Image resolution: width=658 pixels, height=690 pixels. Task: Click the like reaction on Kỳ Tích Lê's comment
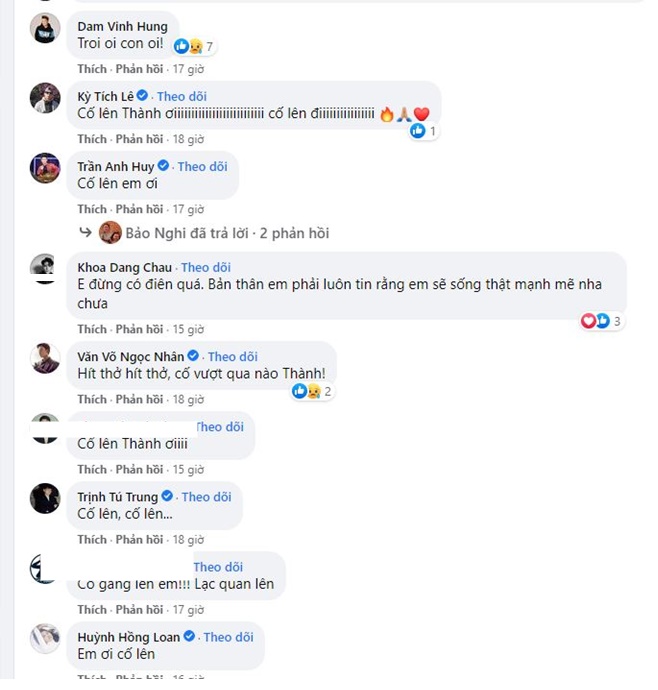(x=418, y=131)
